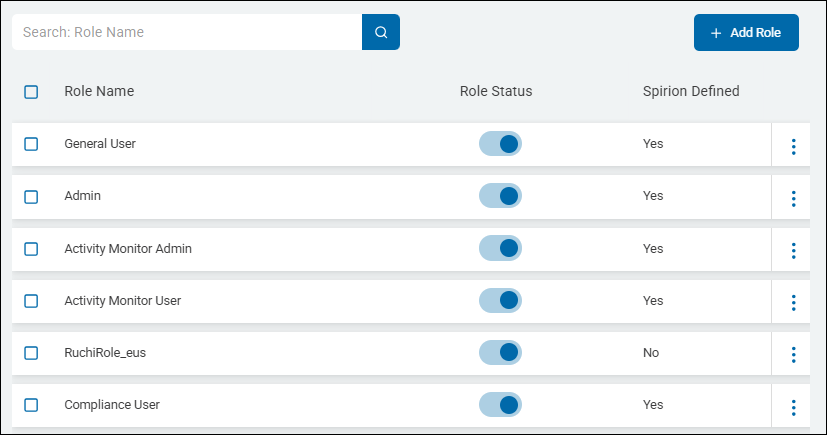Select the Compliance User row checkbox
This screenshot has height=435, width=827.
coord(31,405)
